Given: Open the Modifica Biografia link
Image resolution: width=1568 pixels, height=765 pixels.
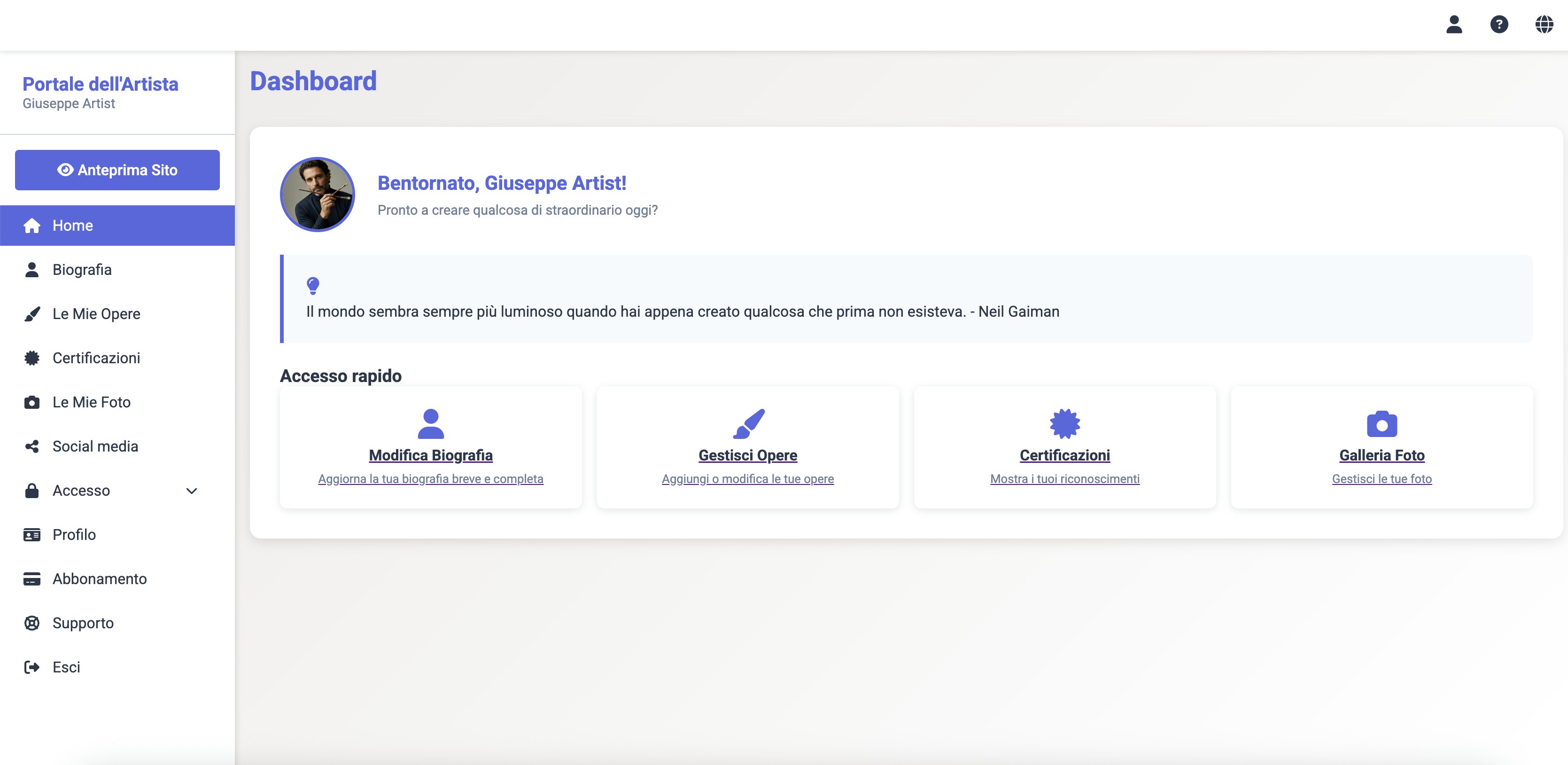Looking at the screenshot, I should [431, 455].
